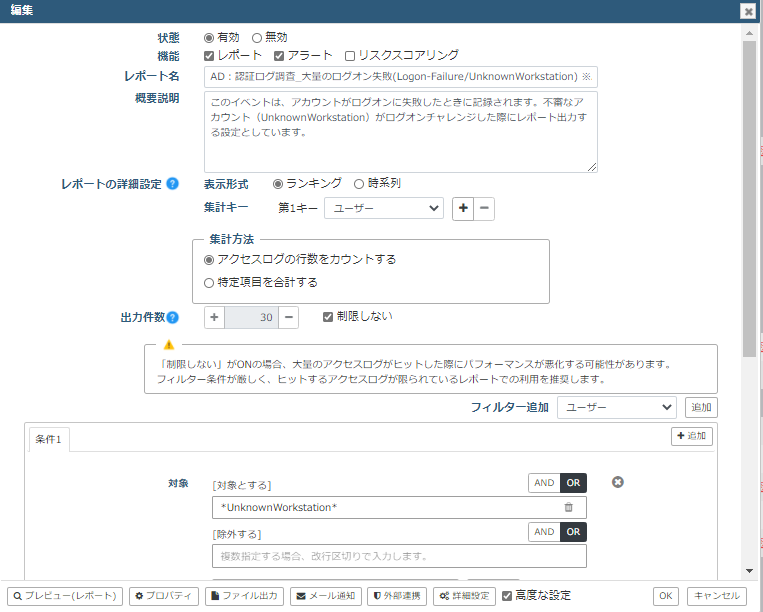This screenshot has height=612, width=763.
Task: Open the メール通知 settings
Action: [326, 596]
